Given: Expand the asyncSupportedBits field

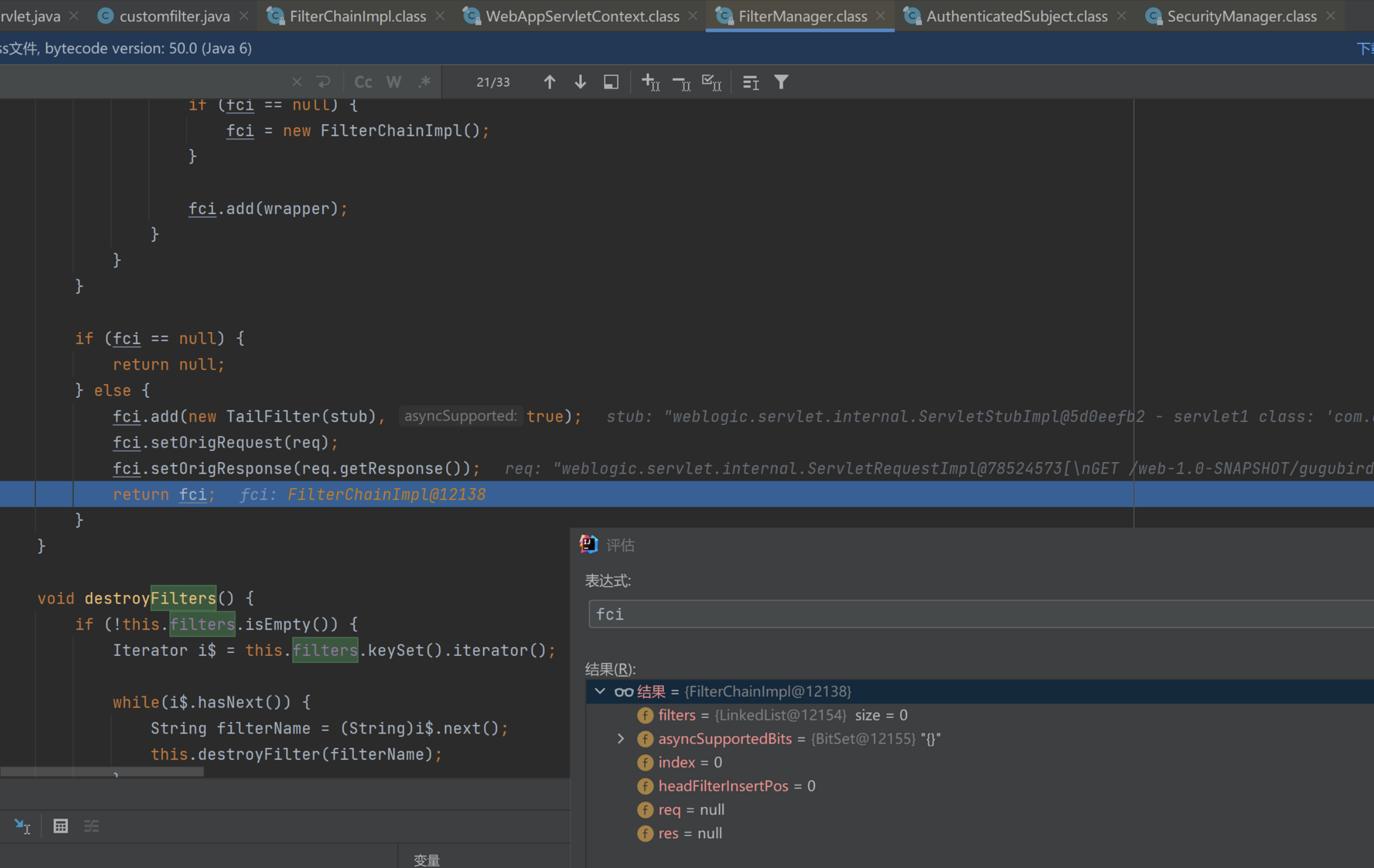Looking at the screenshot, I should pyautogui.click(x=620, y=739).
